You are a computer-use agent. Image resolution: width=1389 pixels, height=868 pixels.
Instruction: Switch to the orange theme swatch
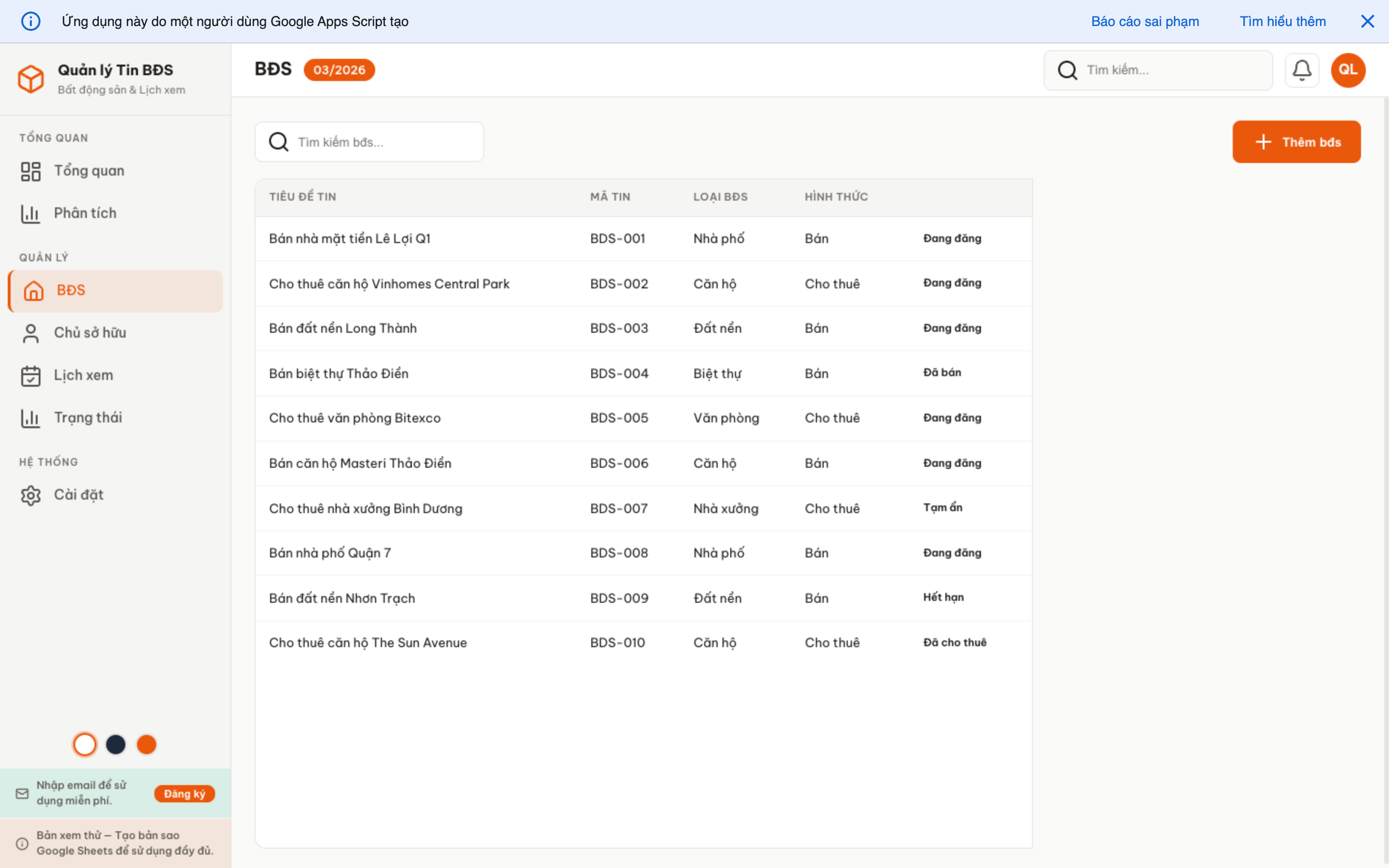(147, 744)
